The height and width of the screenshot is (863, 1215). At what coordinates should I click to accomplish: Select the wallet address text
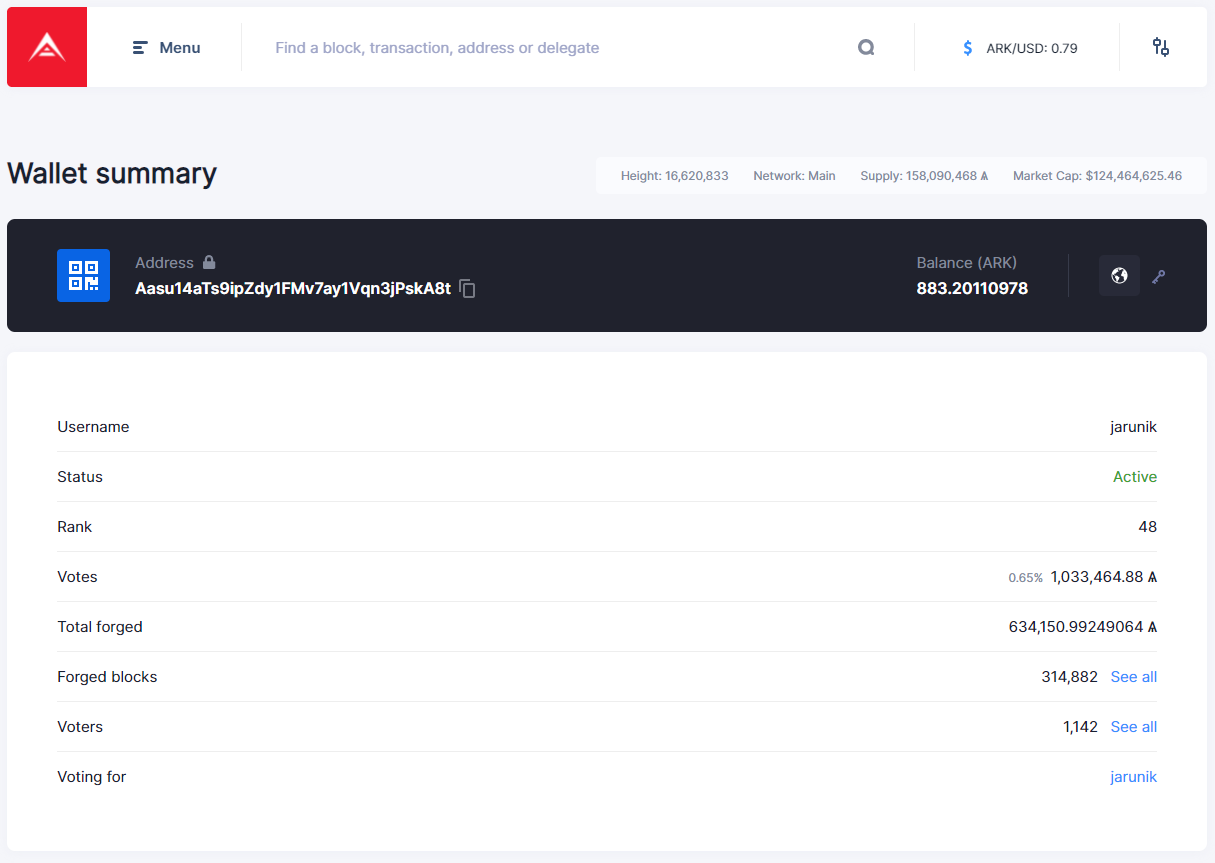(293, 289)
